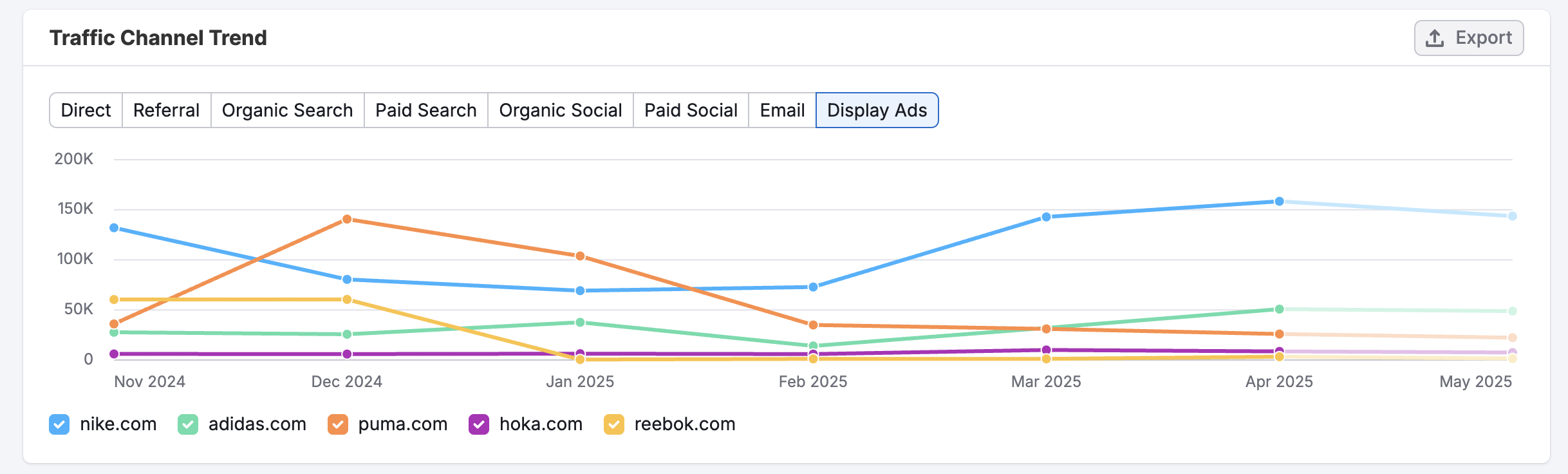Toggle the adidas.com series checkbox
The height and width of the screenshot is (474, 1568).
click(x=188, y=424)
